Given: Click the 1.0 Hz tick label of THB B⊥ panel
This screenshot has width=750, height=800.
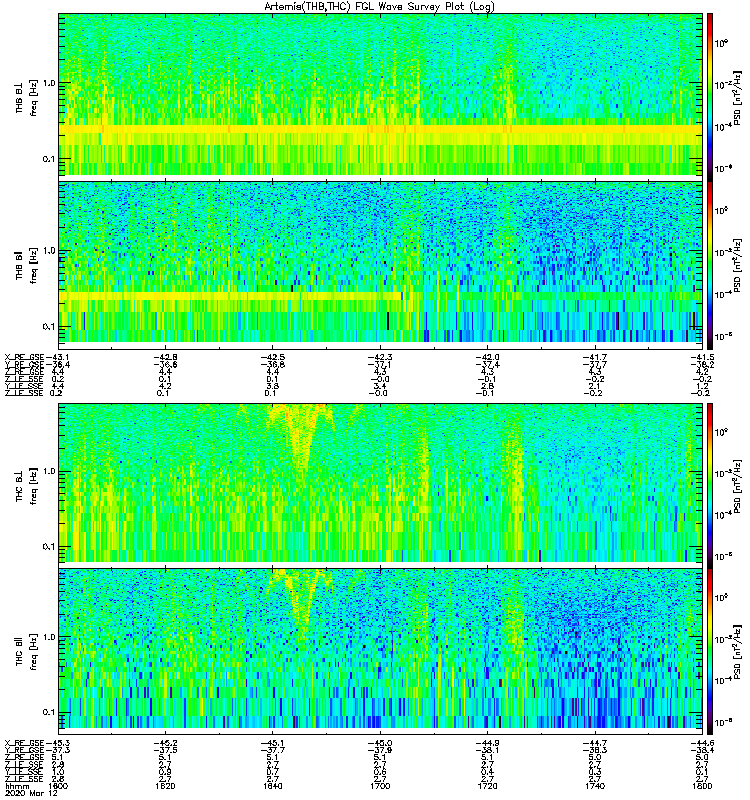Looking at the screenshot, I should click(x=49, y=83).
